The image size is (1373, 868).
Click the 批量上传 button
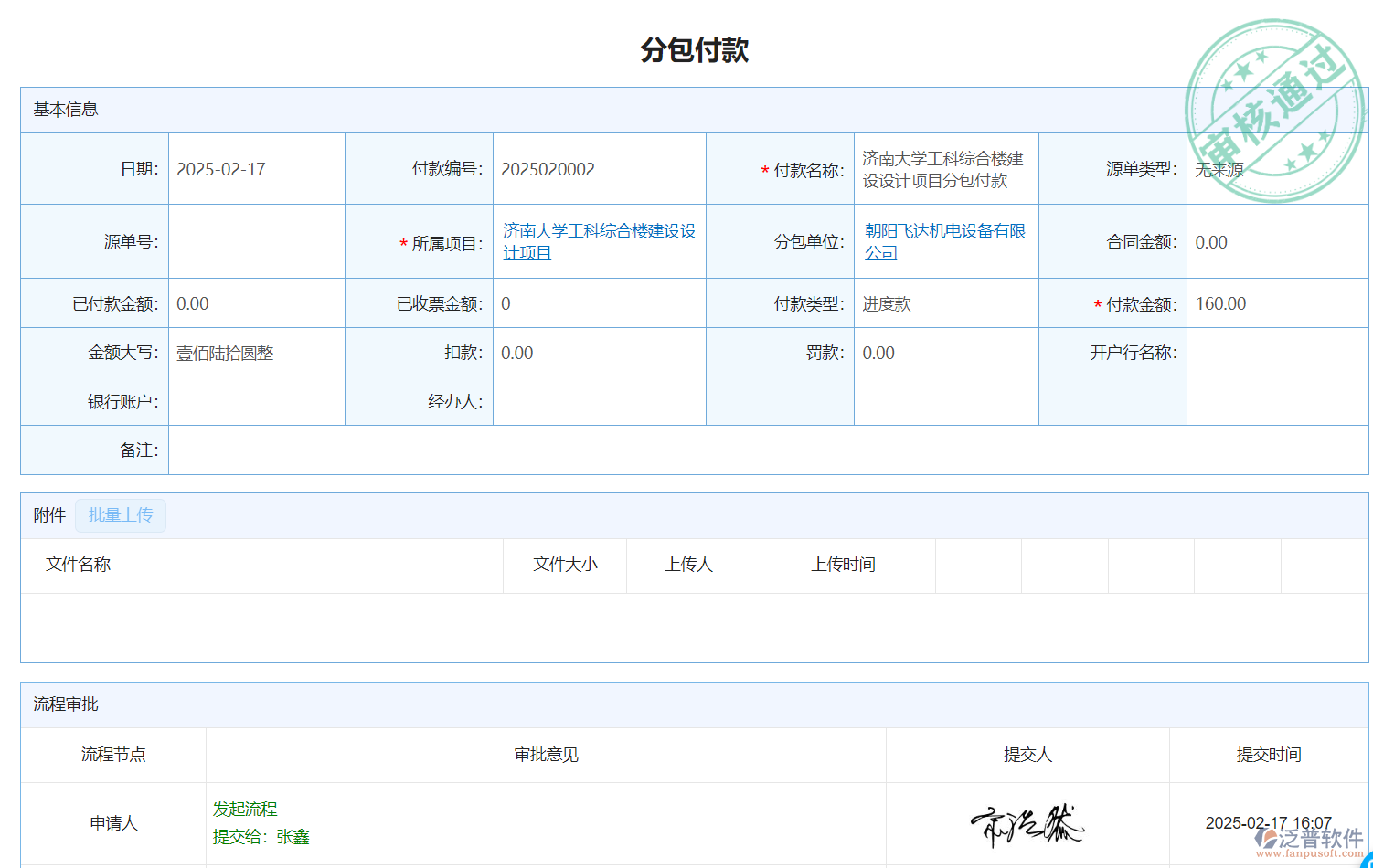pyautogui.click(x=121, y=515)
